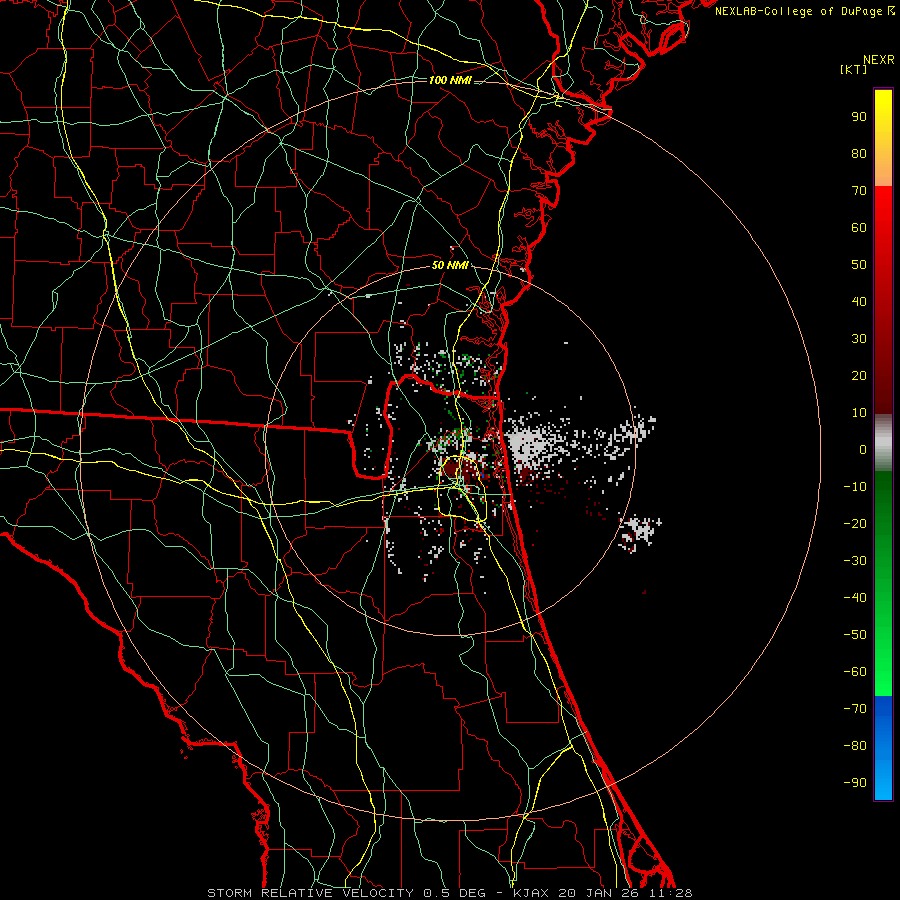Click the 50 value on the velocity scale

click(859, 265)
